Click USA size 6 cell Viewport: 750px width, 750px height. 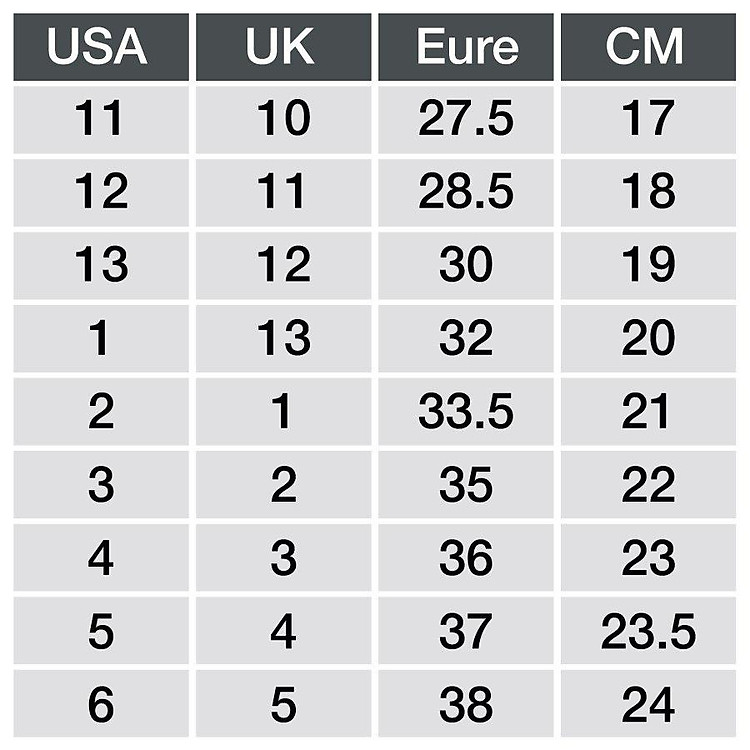click(x=101, y=705)
